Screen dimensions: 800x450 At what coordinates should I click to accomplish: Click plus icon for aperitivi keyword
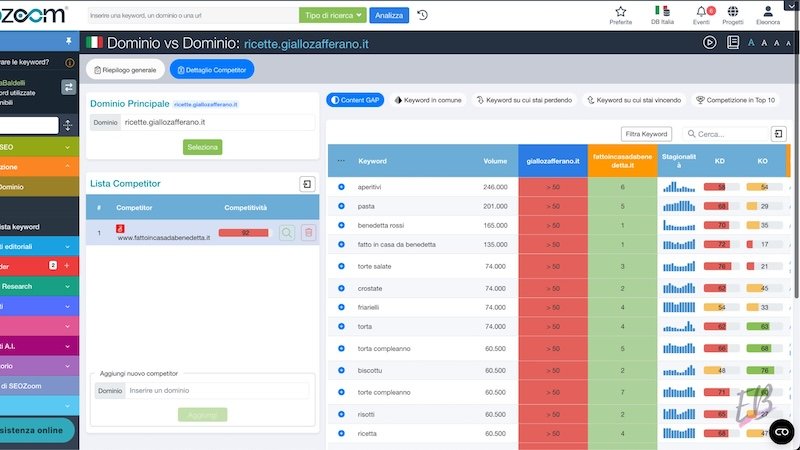pyautogui.click(x=341, y=187)
